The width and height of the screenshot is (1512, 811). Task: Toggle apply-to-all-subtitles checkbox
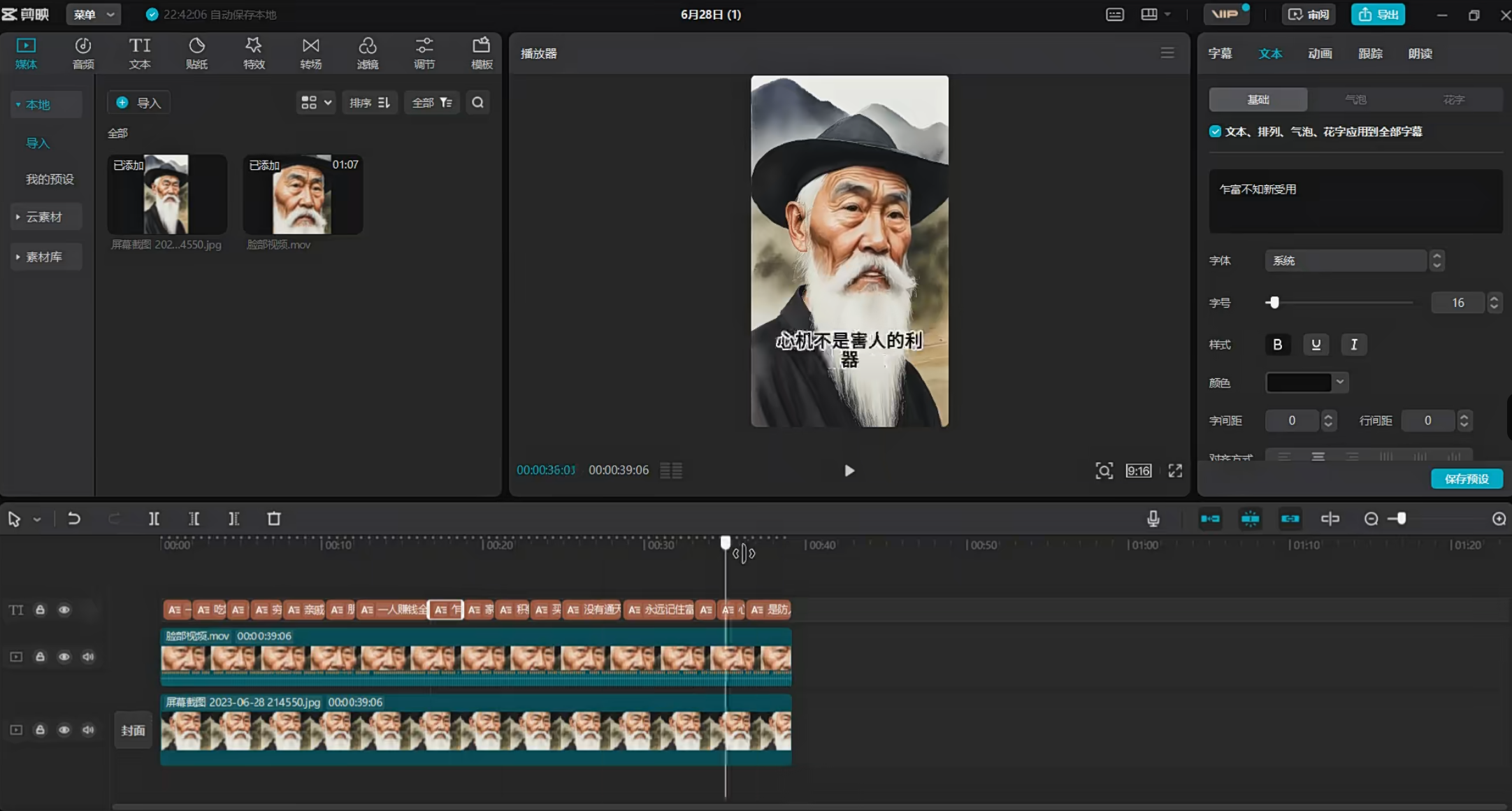(x=1216, y=131)
